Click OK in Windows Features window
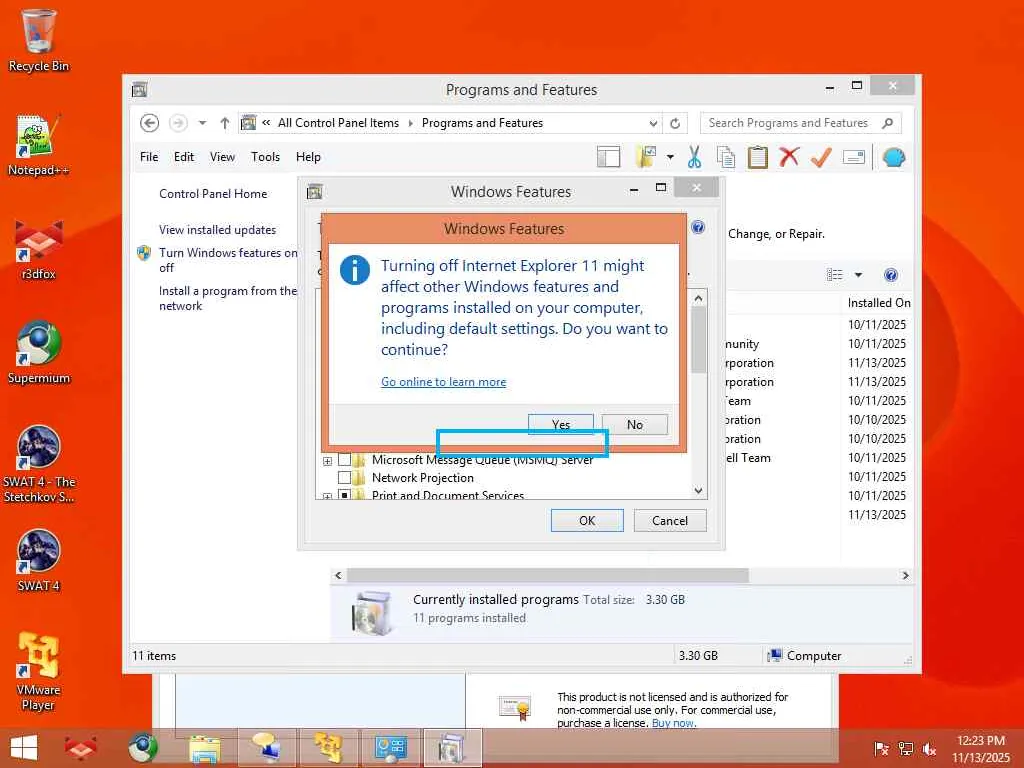The height and width of the screenshot is (768, 1024). [586, 520]
